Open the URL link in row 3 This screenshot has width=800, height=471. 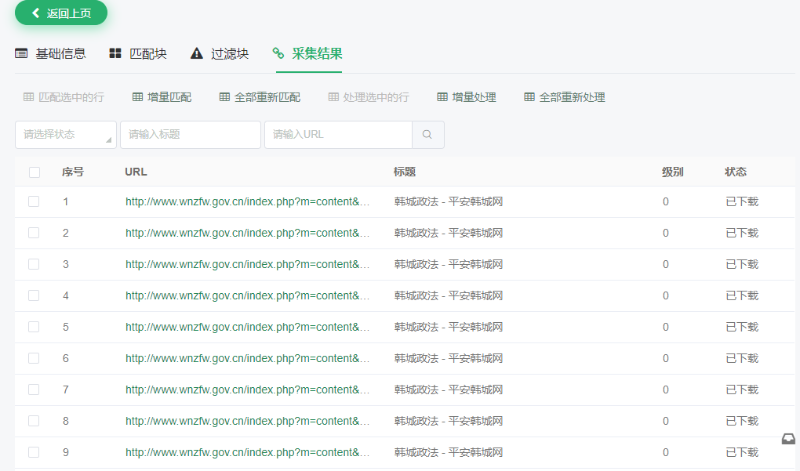pyautogui.click(x=247, y=264)
